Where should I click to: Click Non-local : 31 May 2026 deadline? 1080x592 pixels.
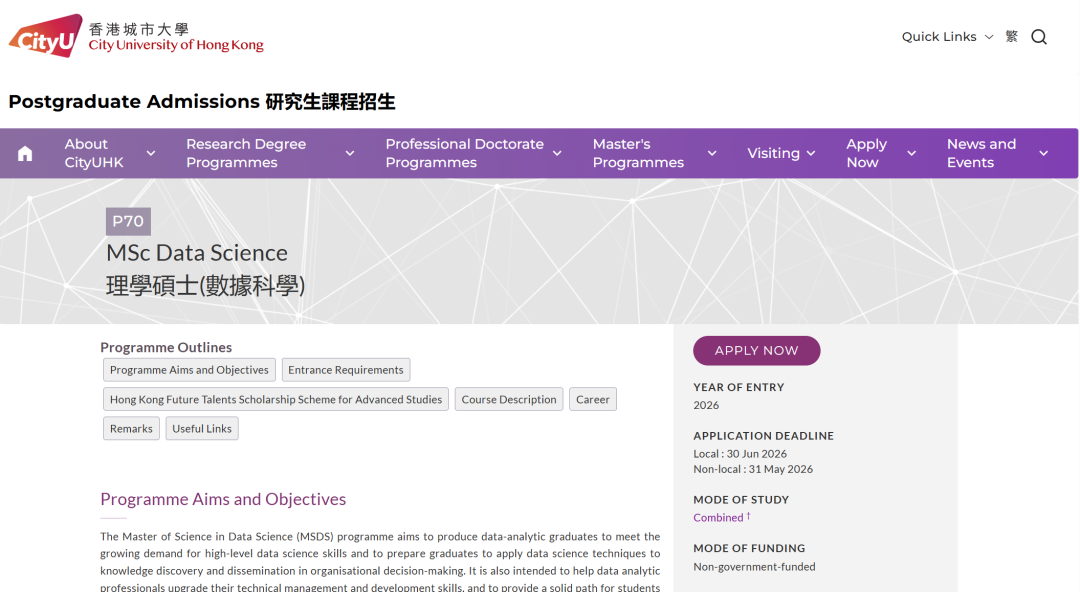(753, 469)
